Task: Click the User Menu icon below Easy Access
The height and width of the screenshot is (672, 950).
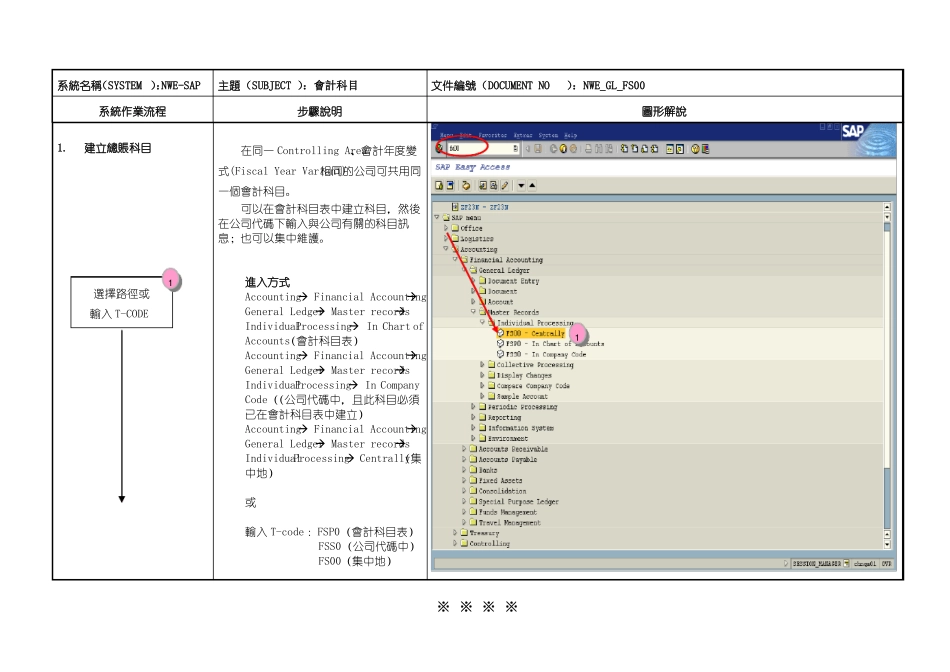Action: point(439,185)
